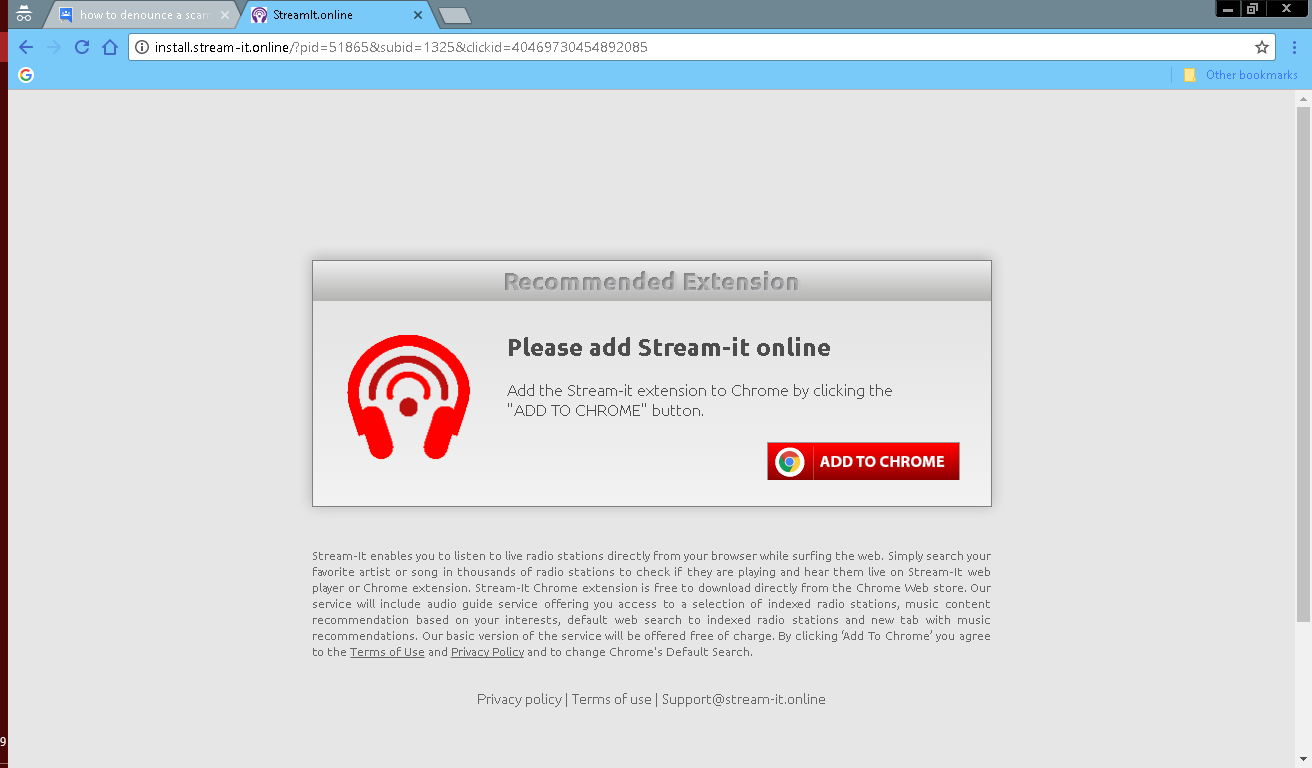
Task: Select the StreamIt.online tab
Action: coord(325,15)
